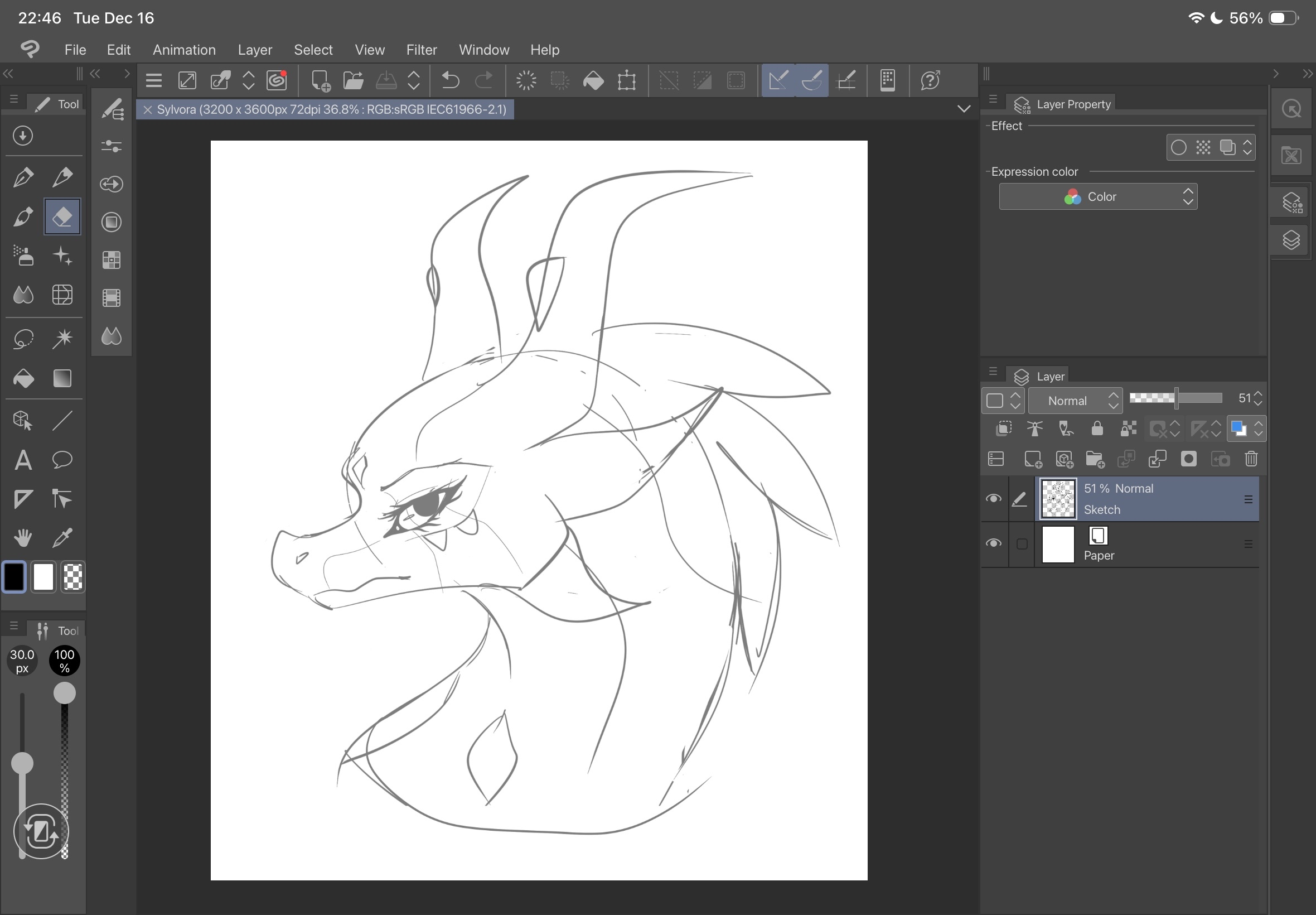Select the Eyedropper tool
The image size is (1316, 915).
[62, 538]
